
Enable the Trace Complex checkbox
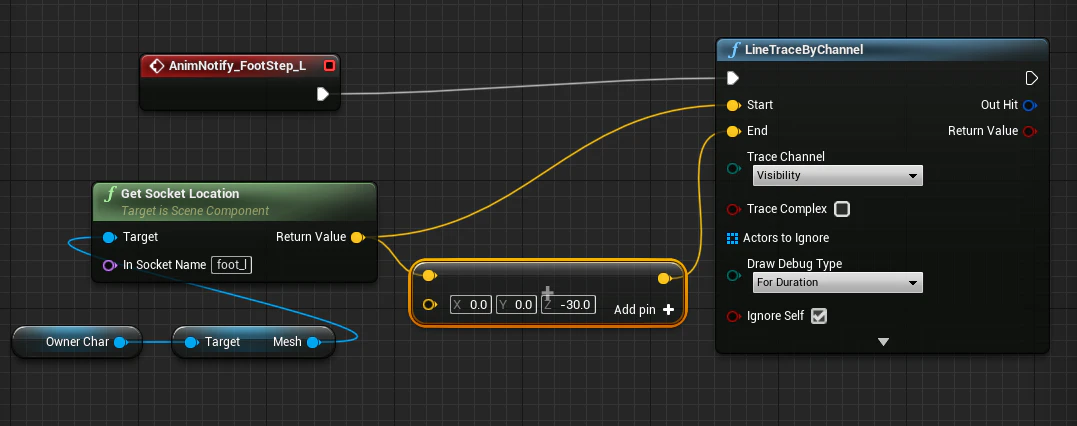(x=841, y=209)
